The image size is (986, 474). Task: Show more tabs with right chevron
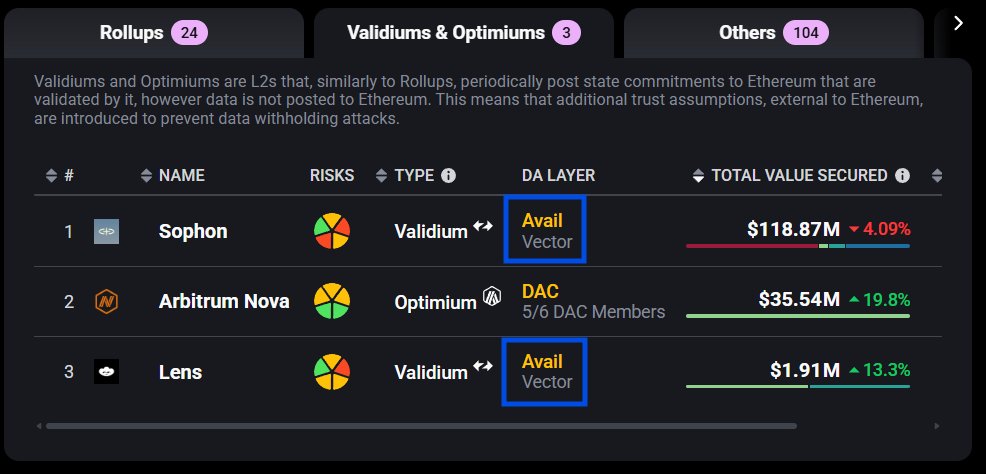coord(958,23)
